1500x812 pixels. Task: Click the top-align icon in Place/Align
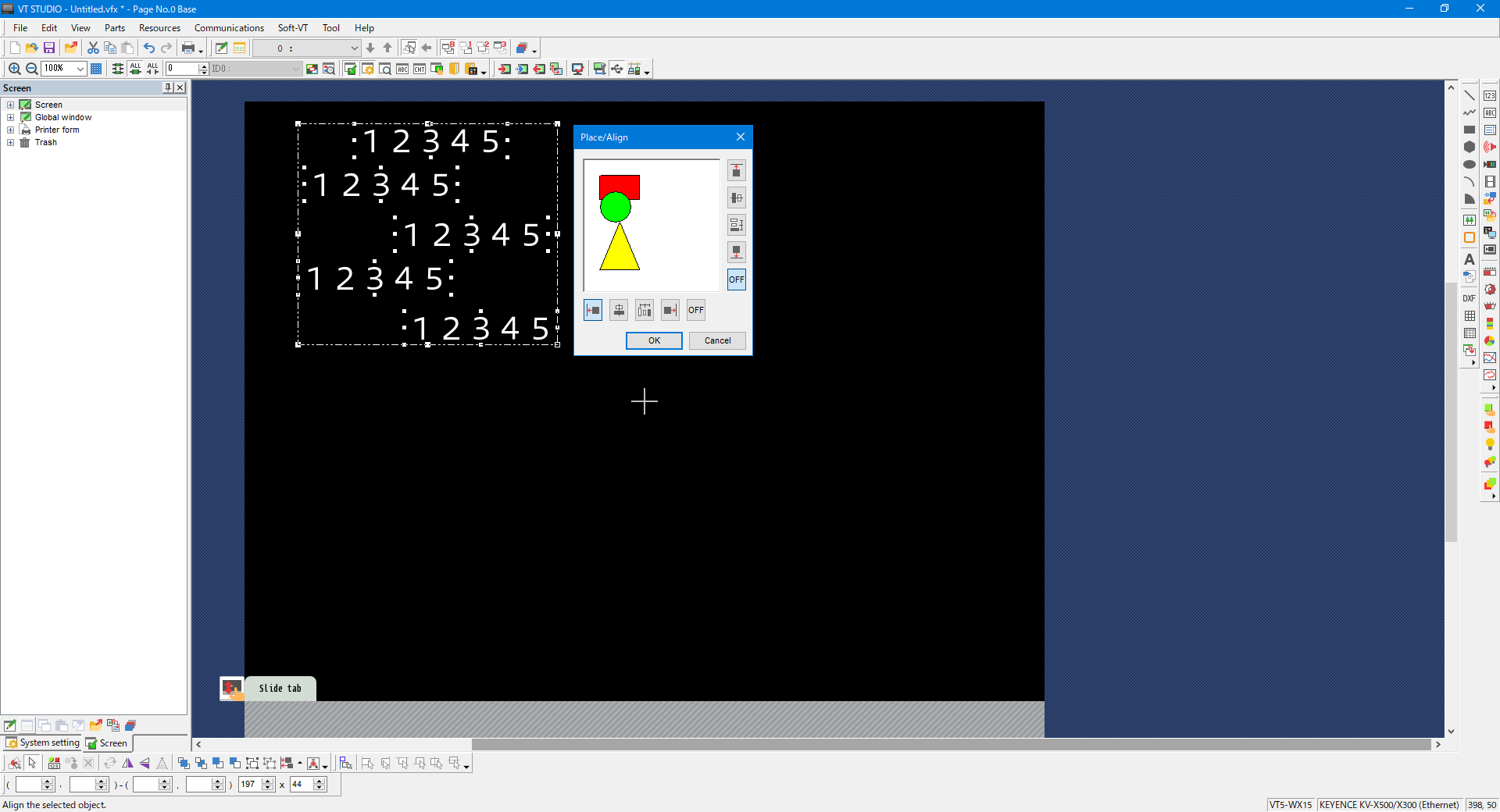point(736,171)
